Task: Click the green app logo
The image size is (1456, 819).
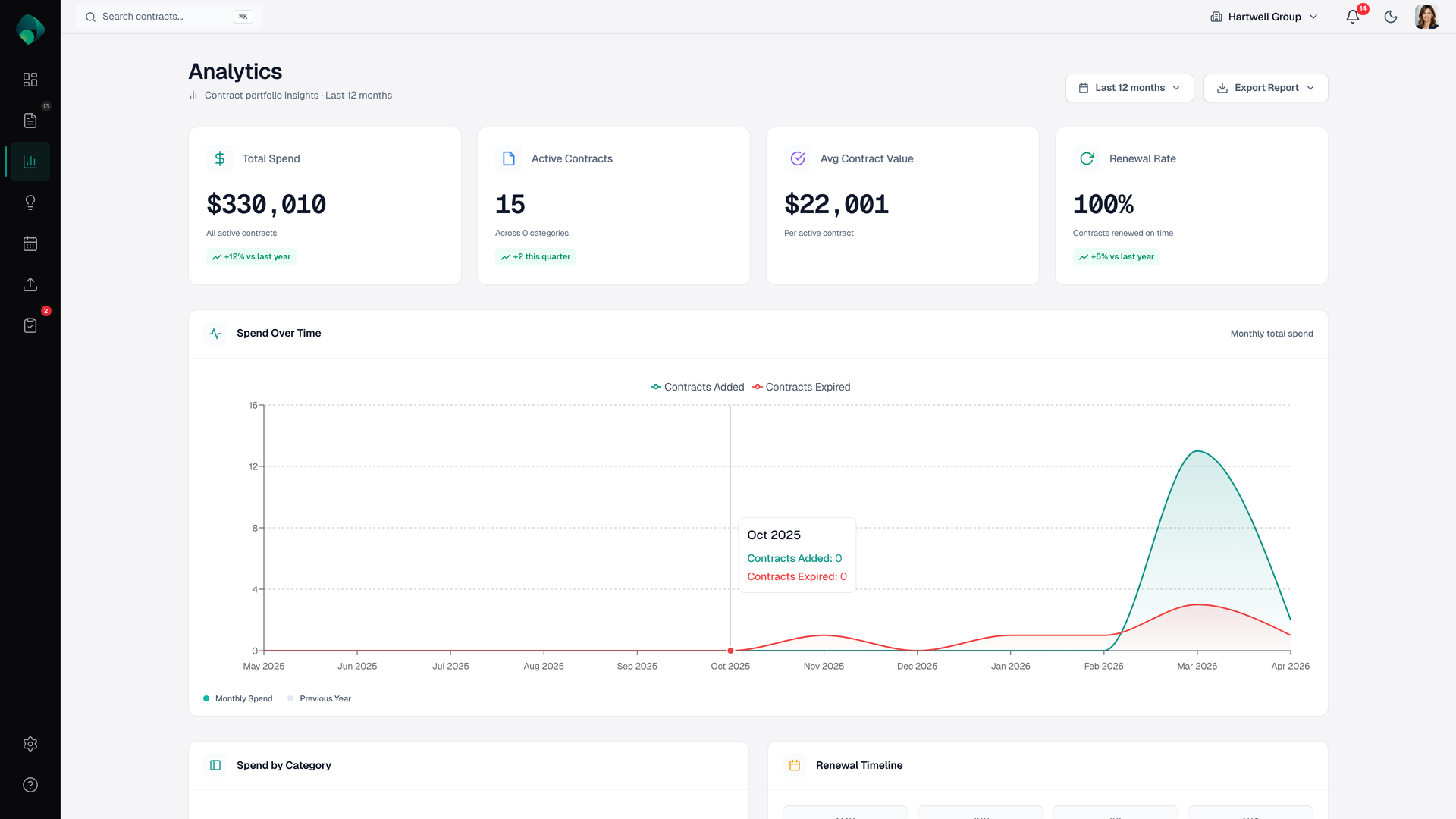Action: coord(30,30)
